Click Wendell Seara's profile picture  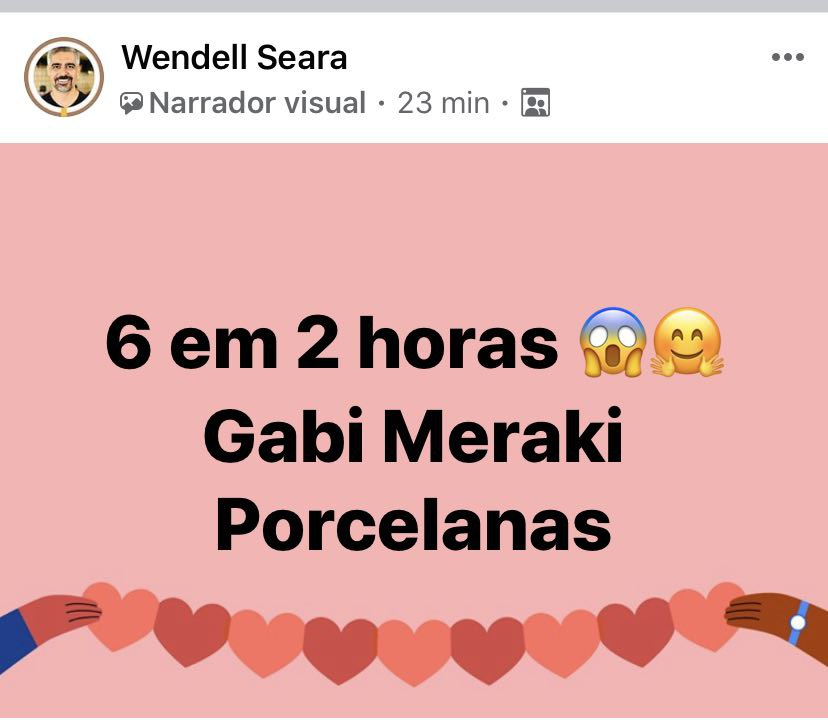[64, 77]
